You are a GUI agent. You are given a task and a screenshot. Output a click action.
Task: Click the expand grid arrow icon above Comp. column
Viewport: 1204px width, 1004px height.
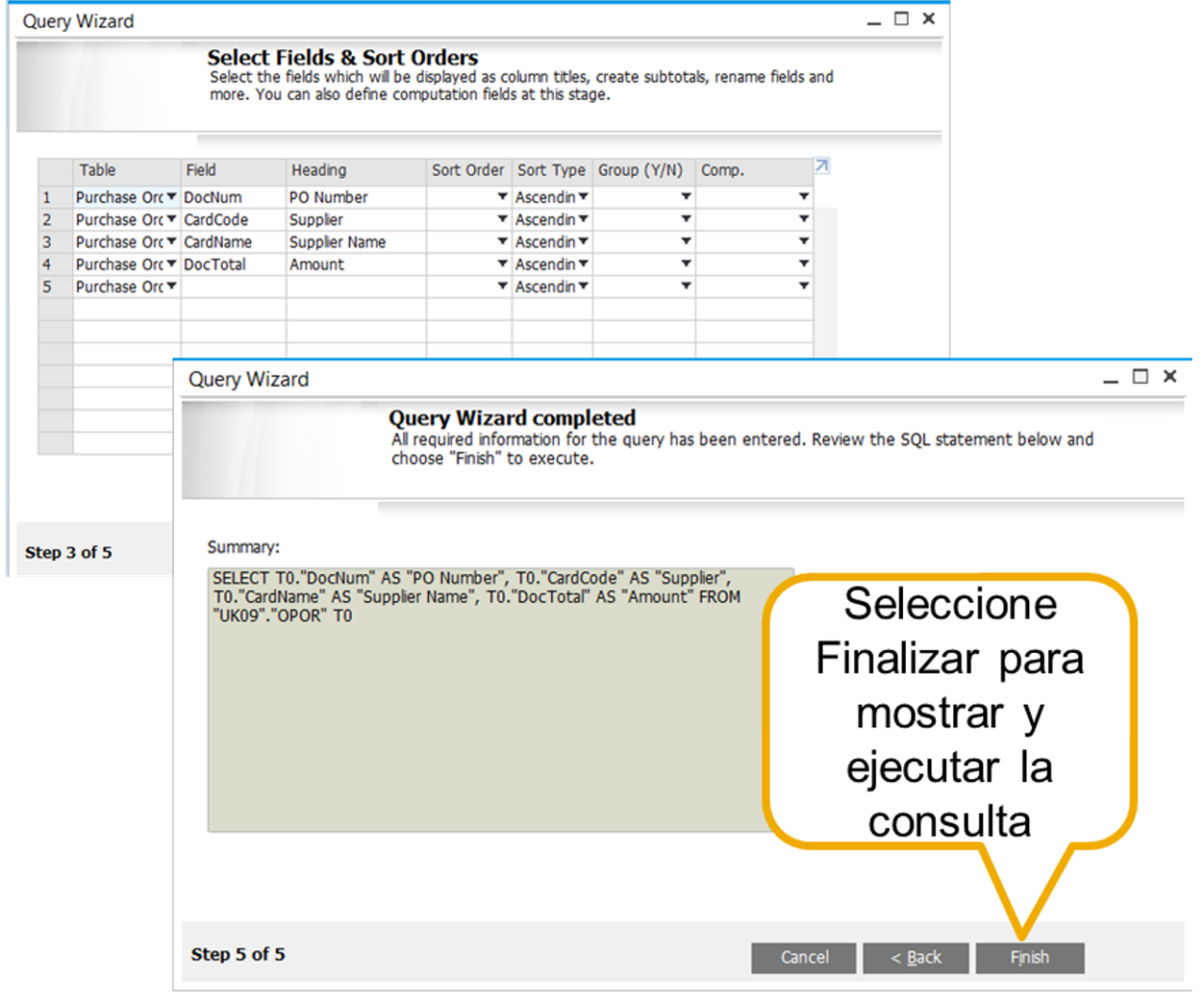820,166
